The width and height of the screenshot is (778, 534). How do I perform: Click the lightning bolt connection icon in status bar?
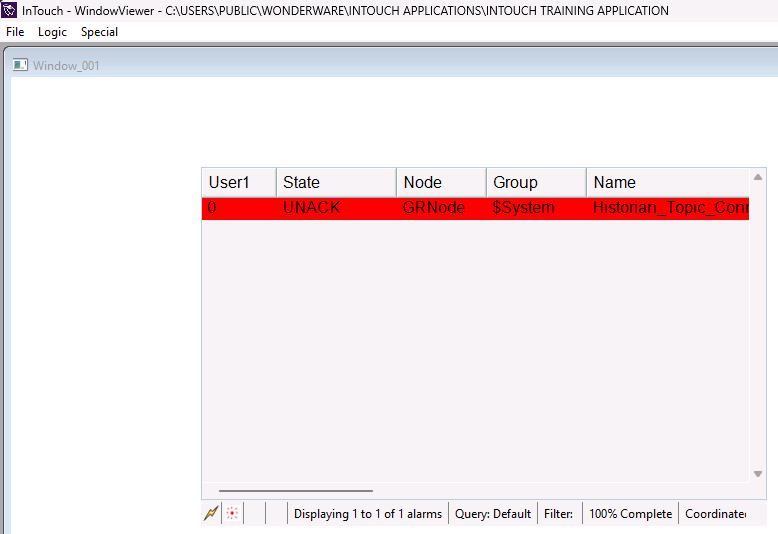(211, 513)
